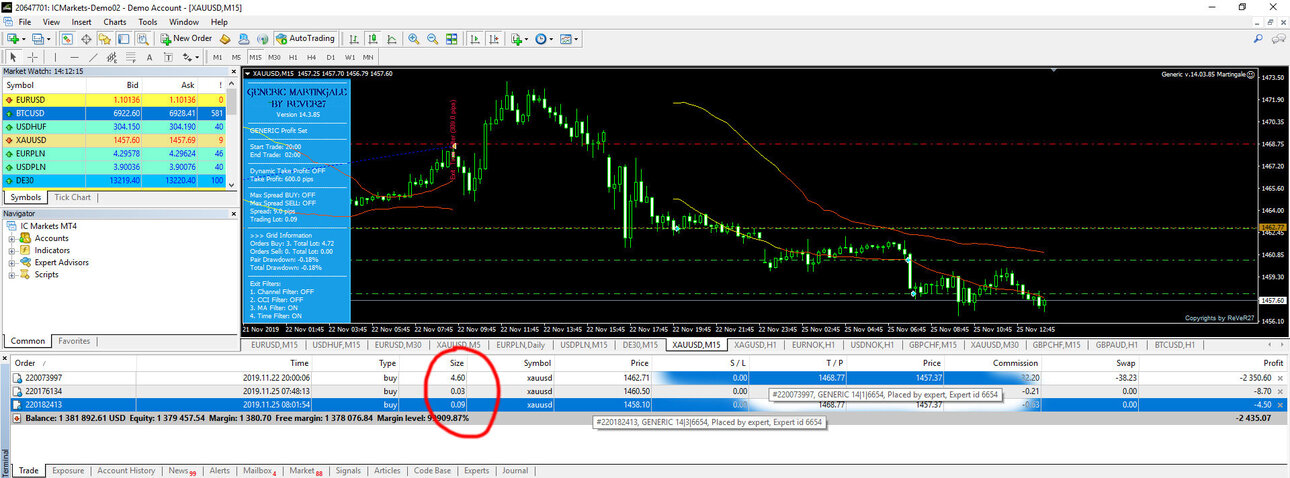
Task: Switch chart to line chart icon
Action: pos(392,38)
